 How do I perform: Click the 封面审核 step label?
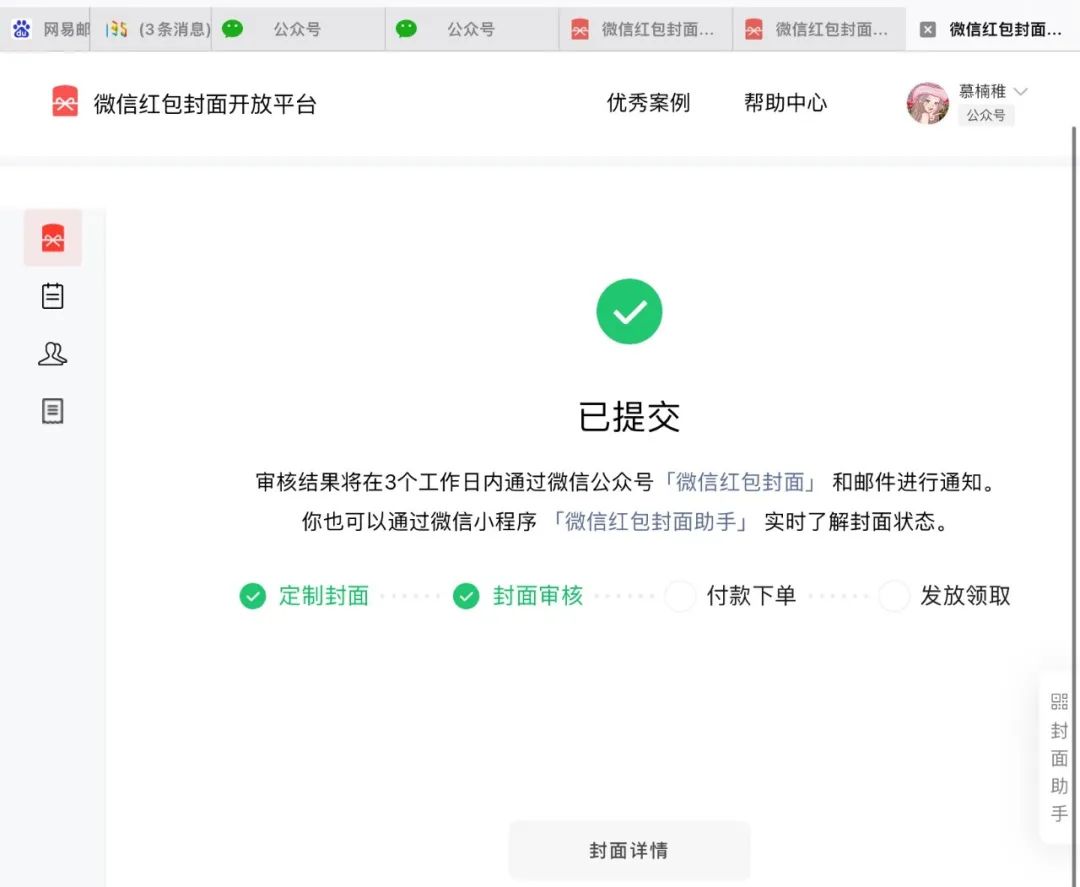[538, 596]
